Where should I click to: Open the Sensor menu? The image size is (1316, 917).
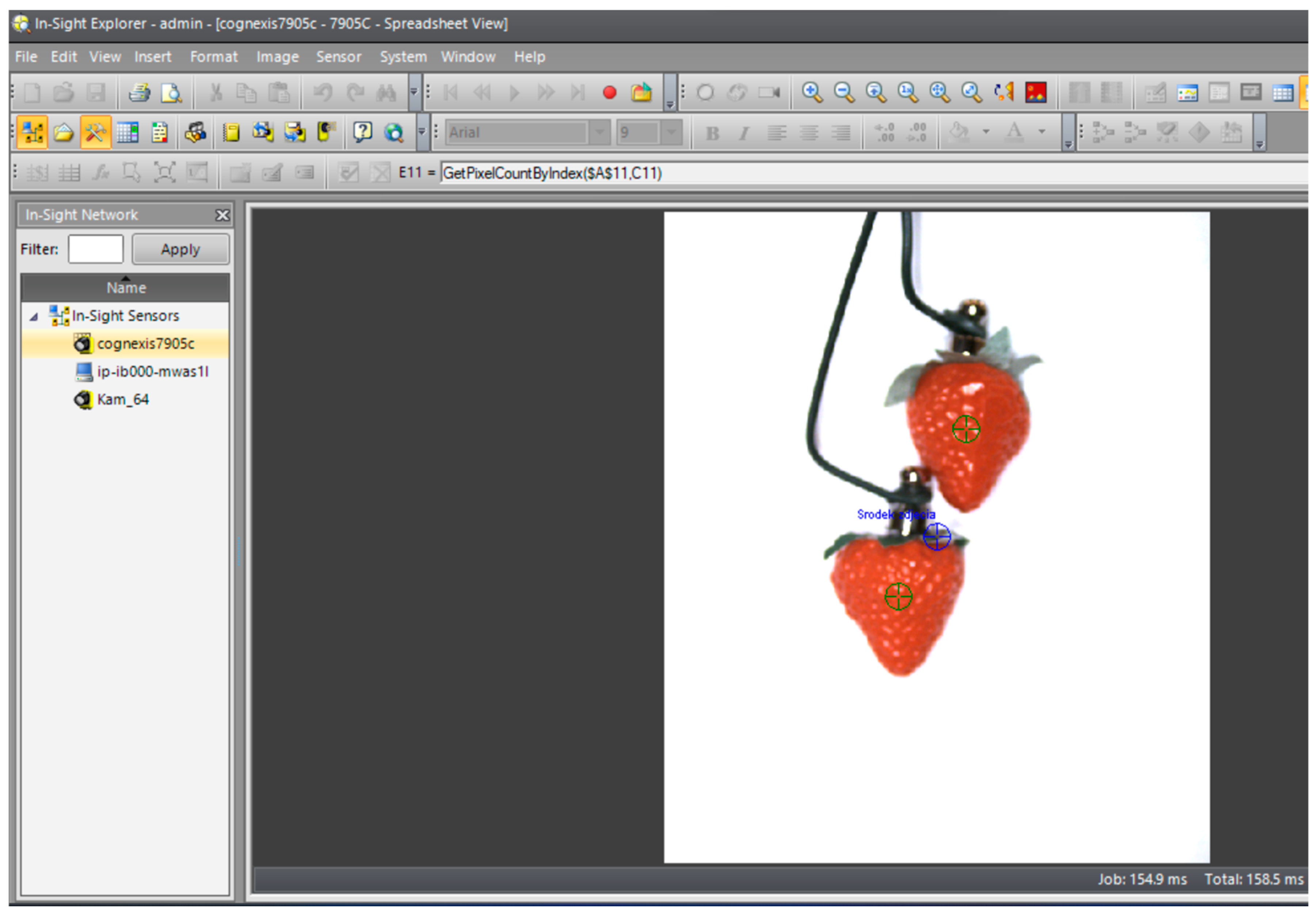pos(338,57)
